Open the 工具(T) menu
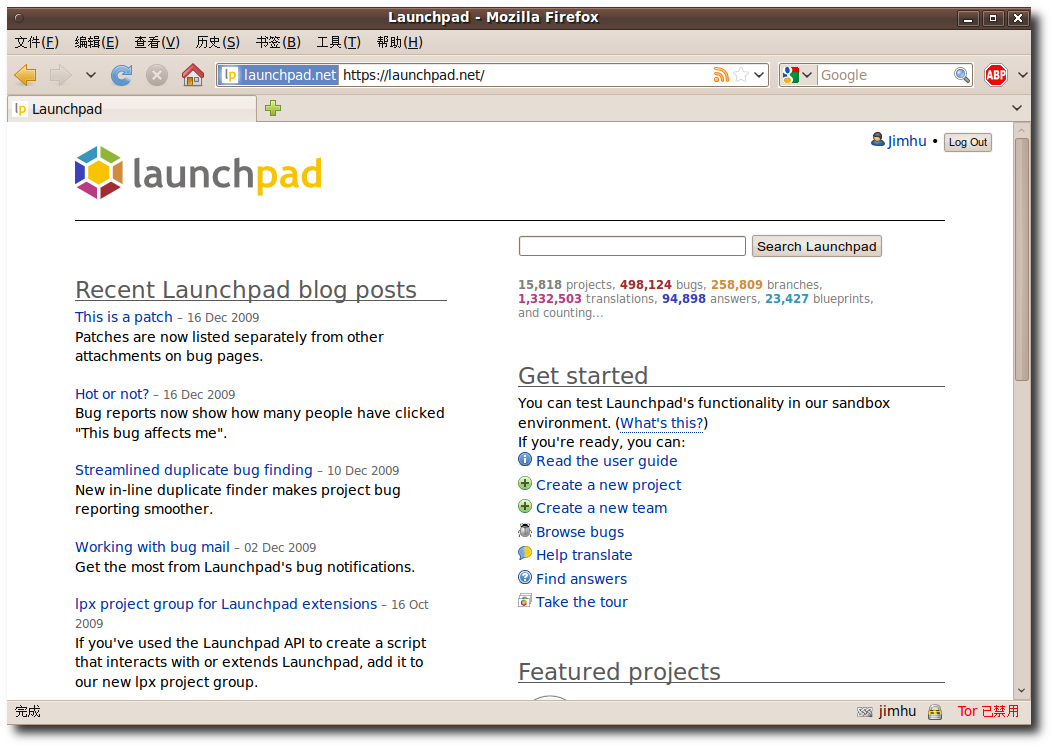1054x748 pixels. [338, 42]
